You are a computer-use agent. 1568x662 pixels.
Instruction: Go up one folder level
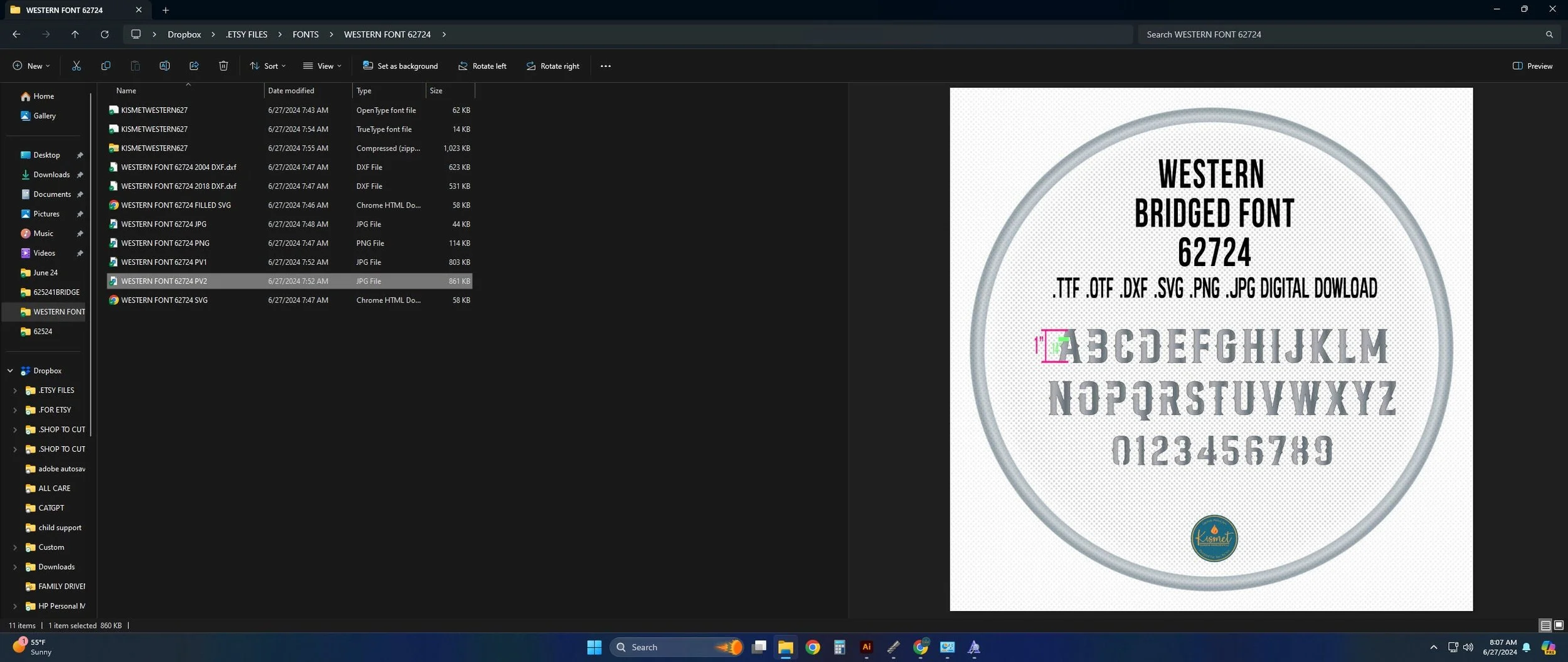tap(75, 35)
